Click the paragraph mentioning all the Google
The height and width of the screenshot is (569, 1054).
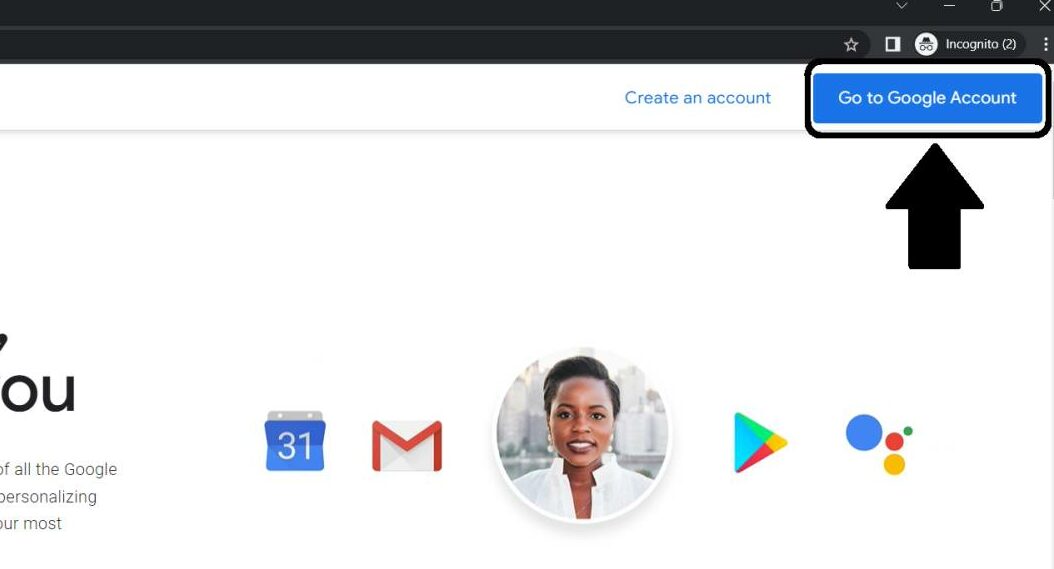click(58, 496)
